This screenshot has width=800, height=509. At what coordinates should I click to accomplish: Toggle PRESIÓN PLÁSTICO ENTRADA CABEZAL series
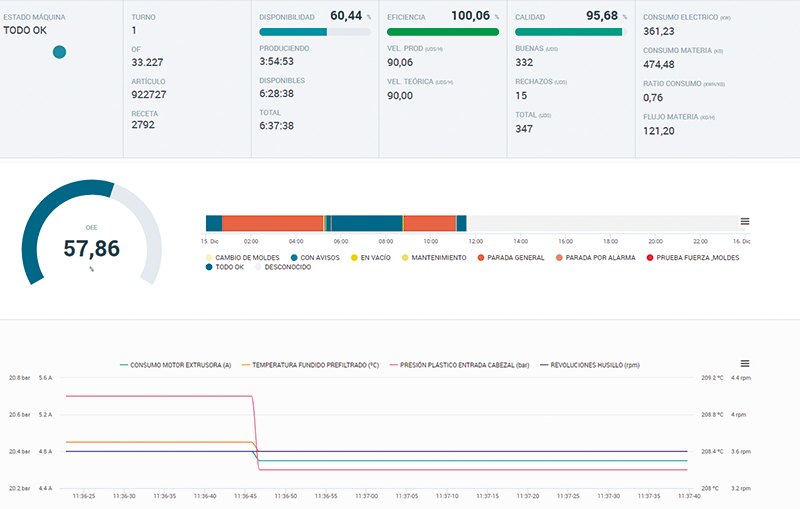462,366
